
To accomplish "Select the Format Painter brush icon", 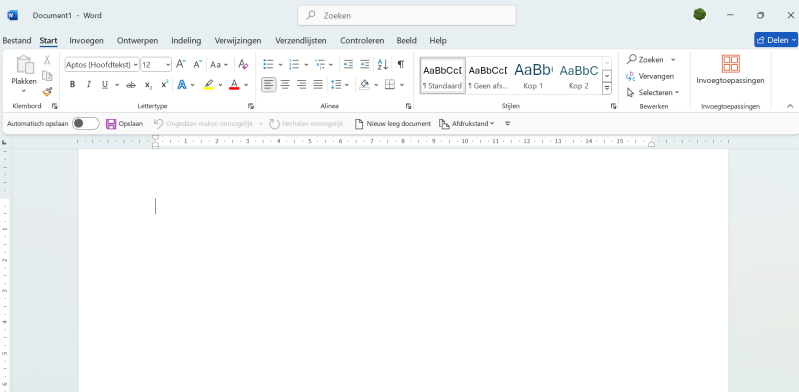I will (47, 92).
